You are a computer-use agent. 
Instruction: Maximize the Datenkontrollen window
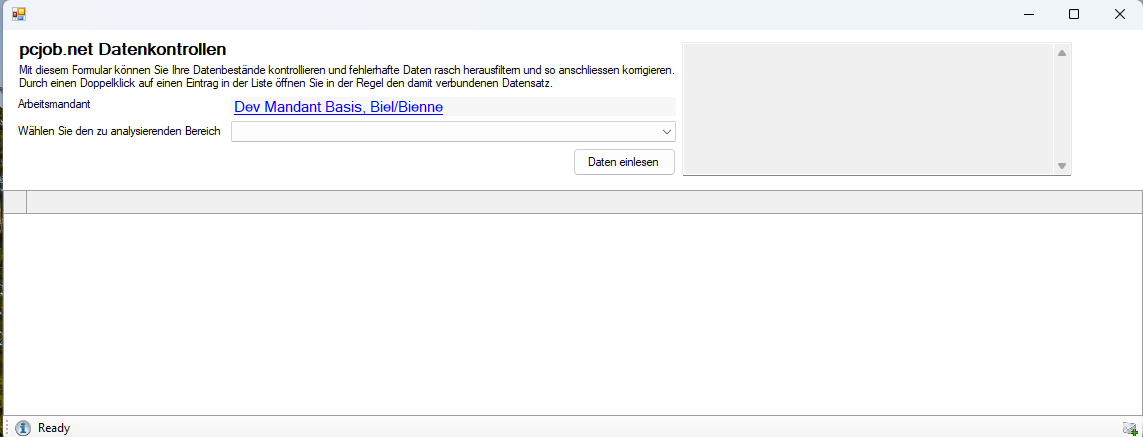point(1074,14)
